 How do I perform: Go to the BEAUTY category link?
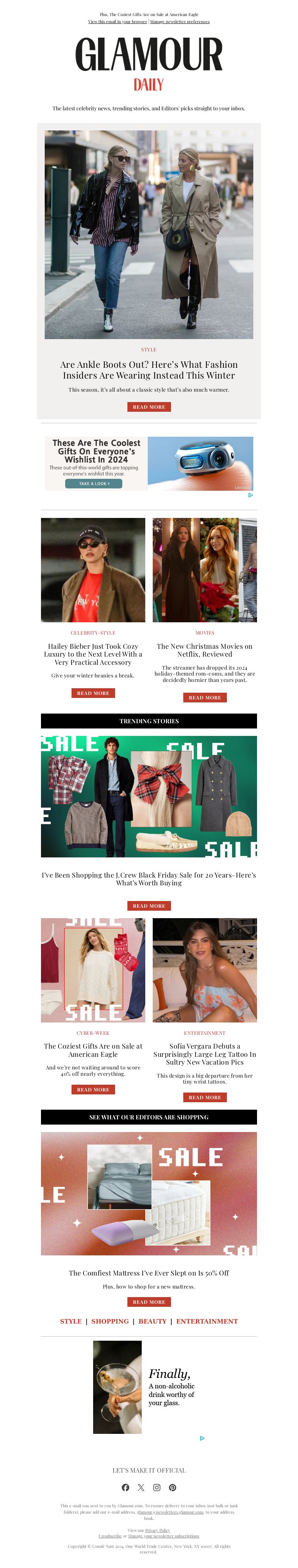[153, 1321]
